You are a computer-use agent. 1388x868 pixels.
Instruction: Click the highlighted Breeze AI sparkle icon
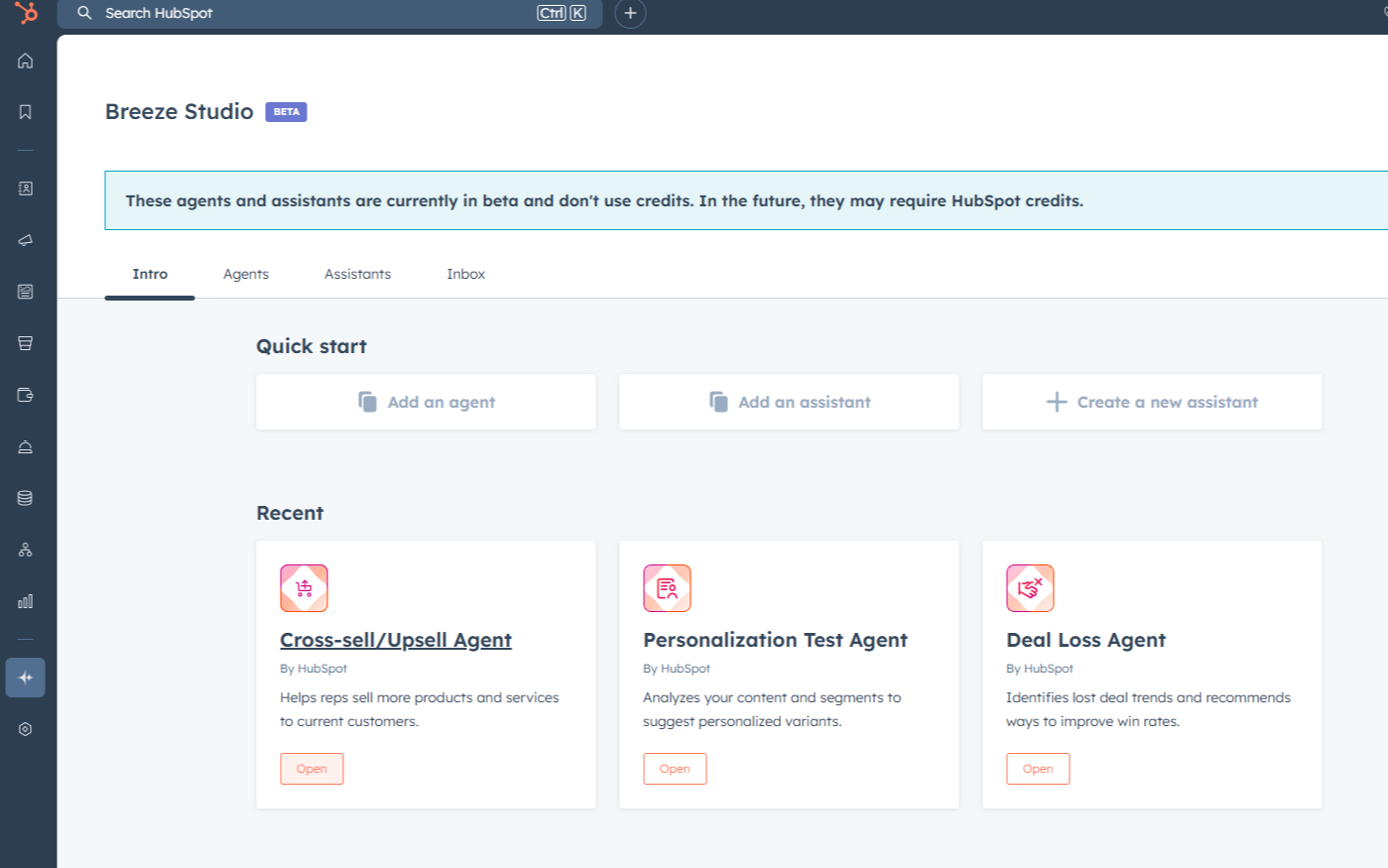click(26, 677)
